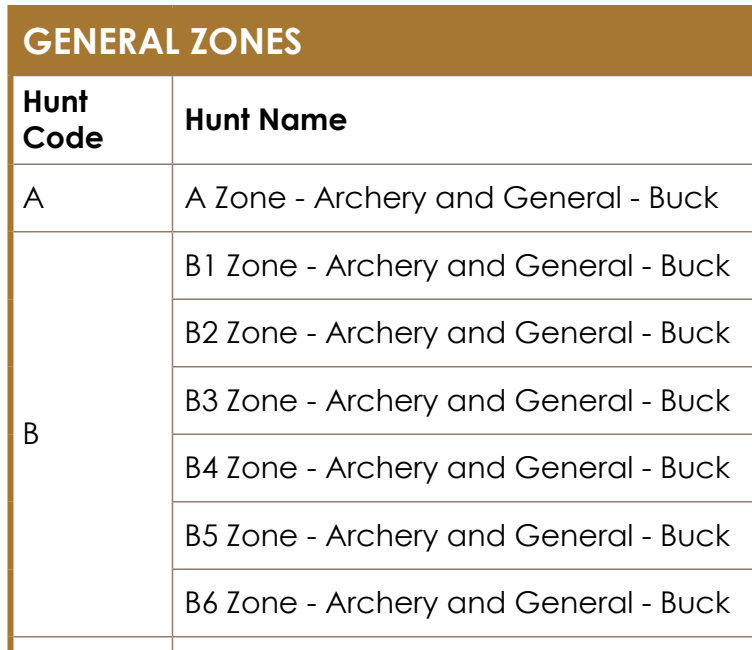
Task: Select B4 Zone Archery and General Buck row
Action: point(462,468)
